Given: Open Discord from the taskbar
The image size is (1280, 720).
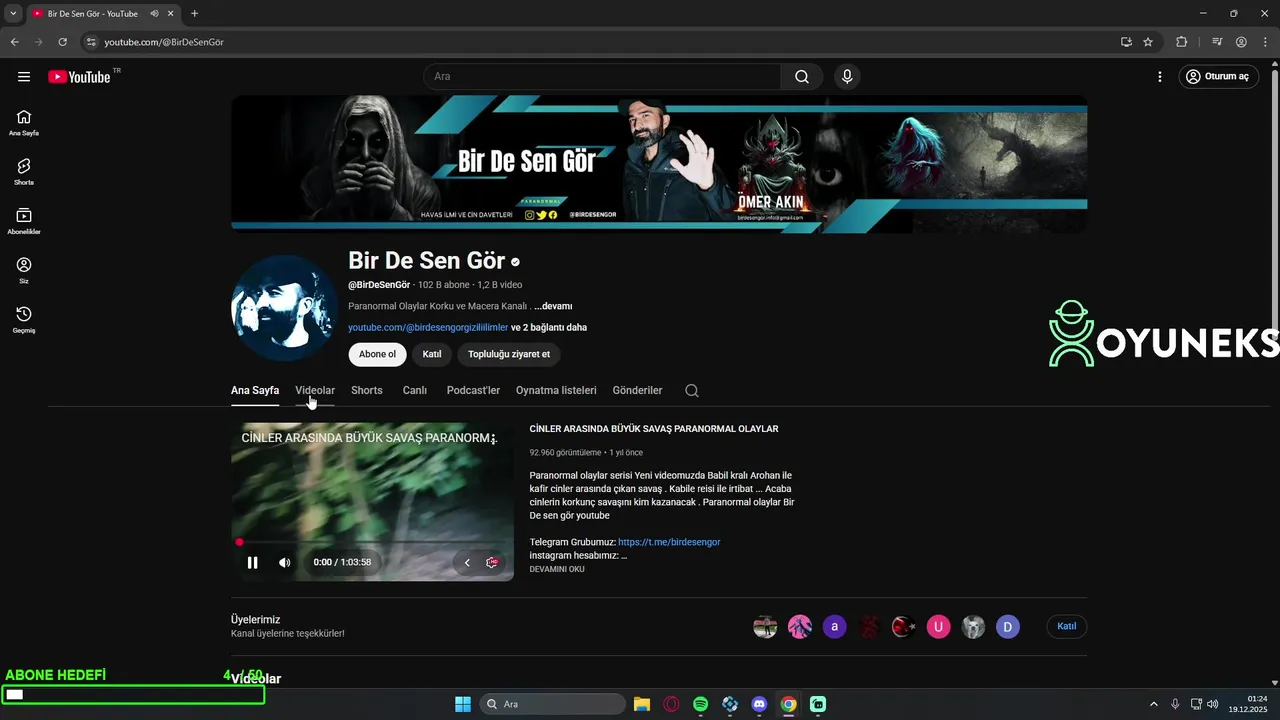Looking at the screenshot, I should tap(759, 704).
